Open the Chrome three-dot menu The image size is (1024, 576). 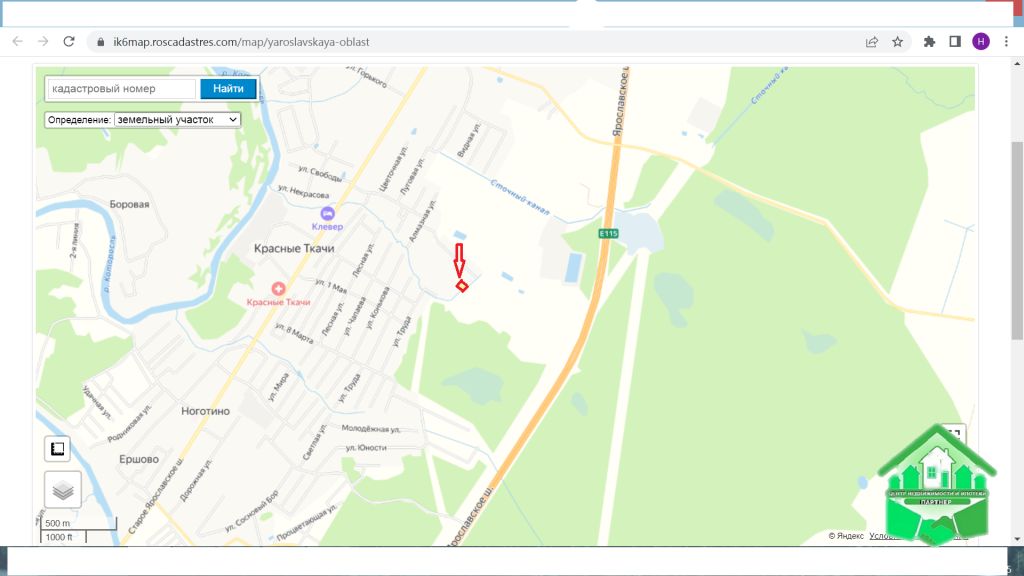point(1006,41)
